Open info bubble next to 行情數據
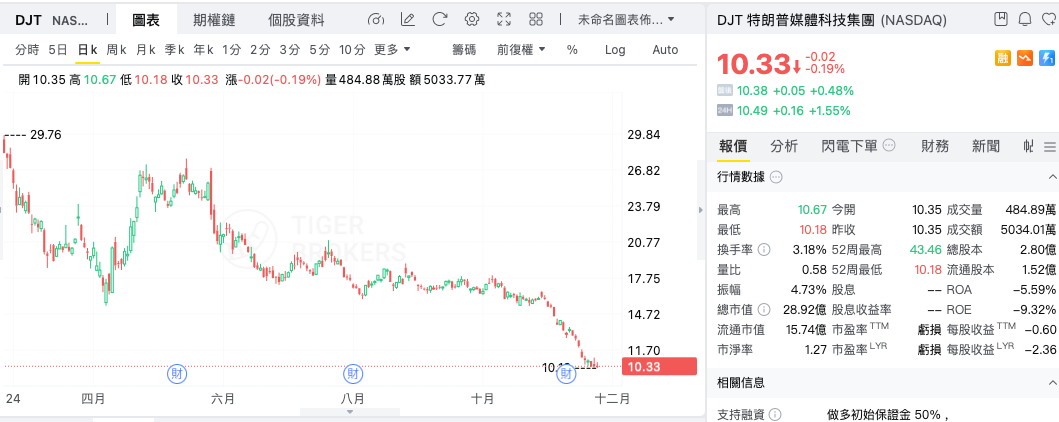Image resolution: width=1059 pixels, height=422 pixels. (x=776, y=177)
